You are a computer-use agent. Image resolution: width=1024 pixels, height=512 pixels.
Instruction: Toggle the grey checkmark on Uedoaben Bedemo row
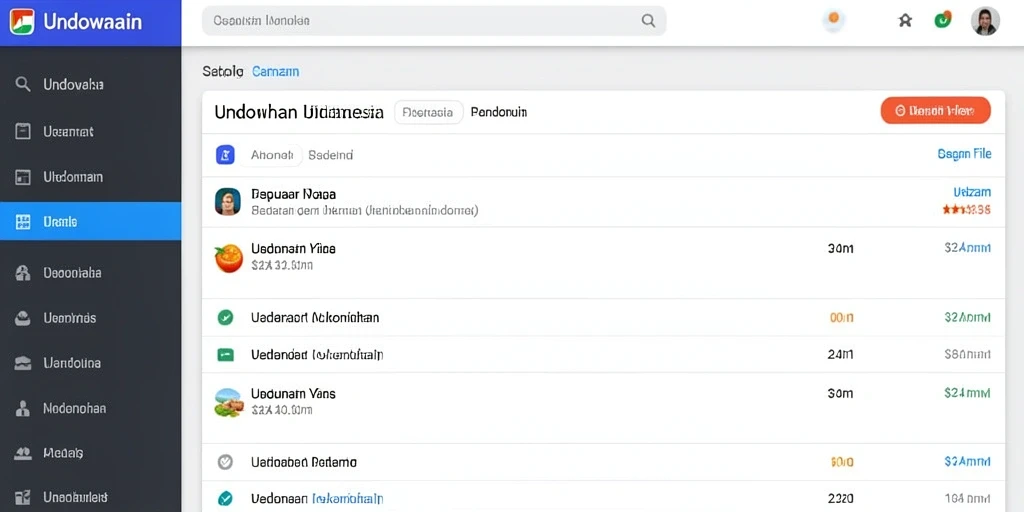point(225,462)
